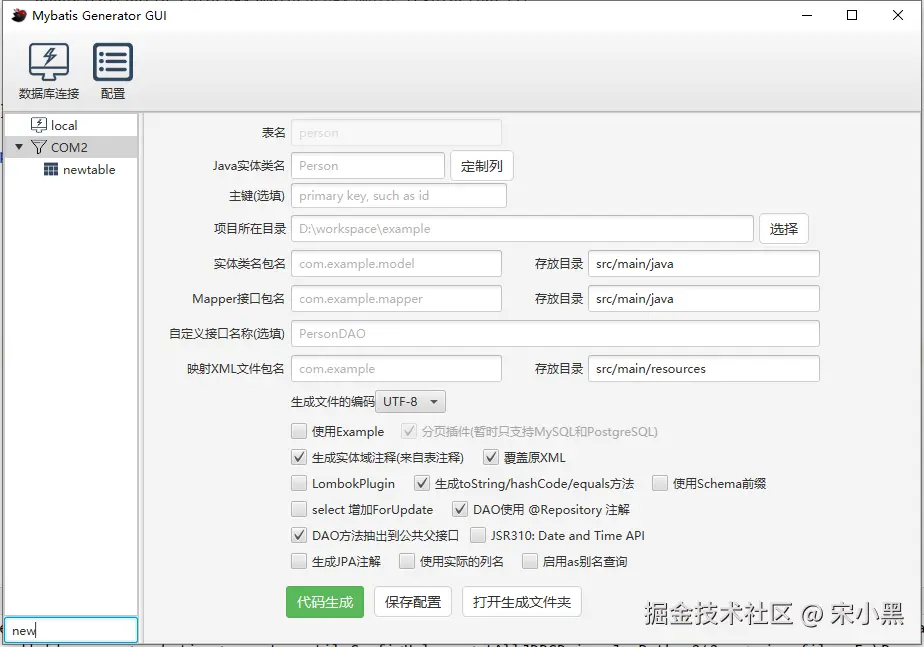Click the table filter box containing 'new'
This screenshot has width=924, height=647.
[71, 630]
